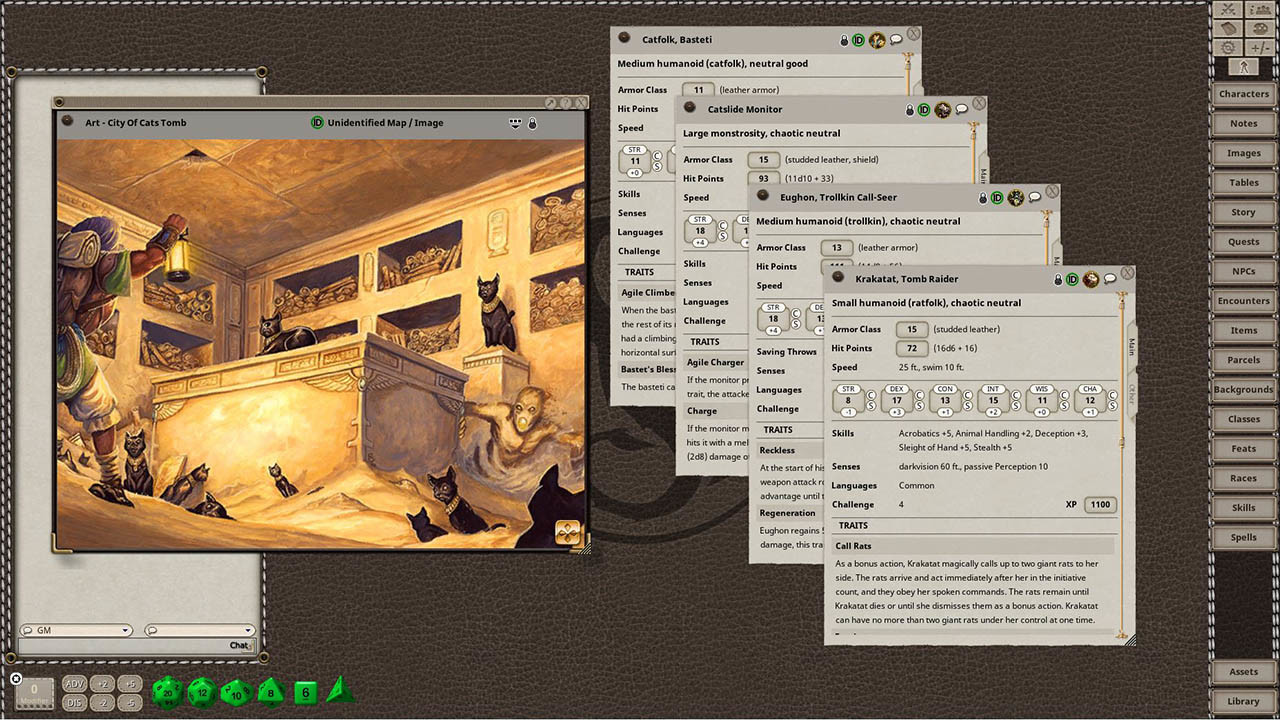Click Krakatat's portrait token icon
Viewport: 1280px width, 720px height.
1091,280
